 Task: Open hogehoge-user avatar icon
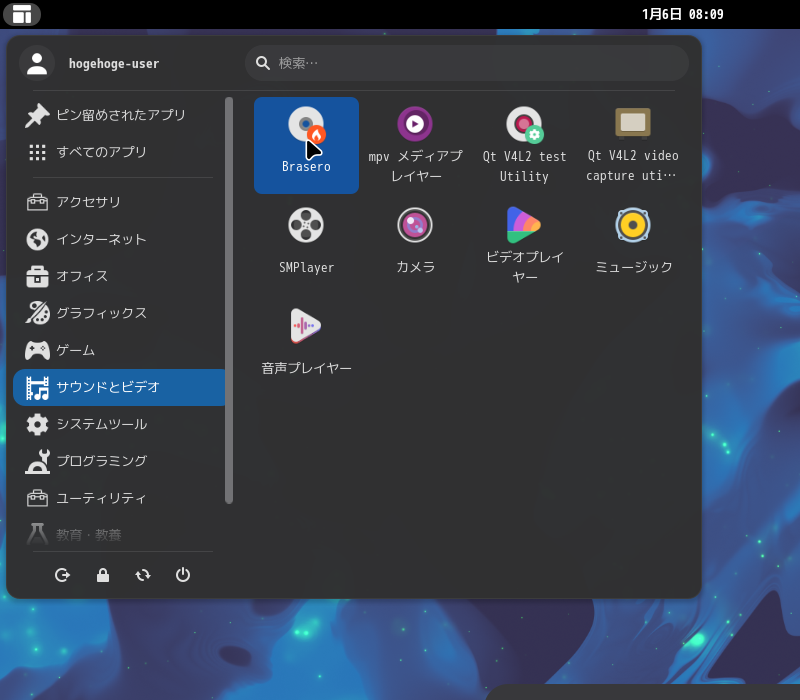[37, 63]
